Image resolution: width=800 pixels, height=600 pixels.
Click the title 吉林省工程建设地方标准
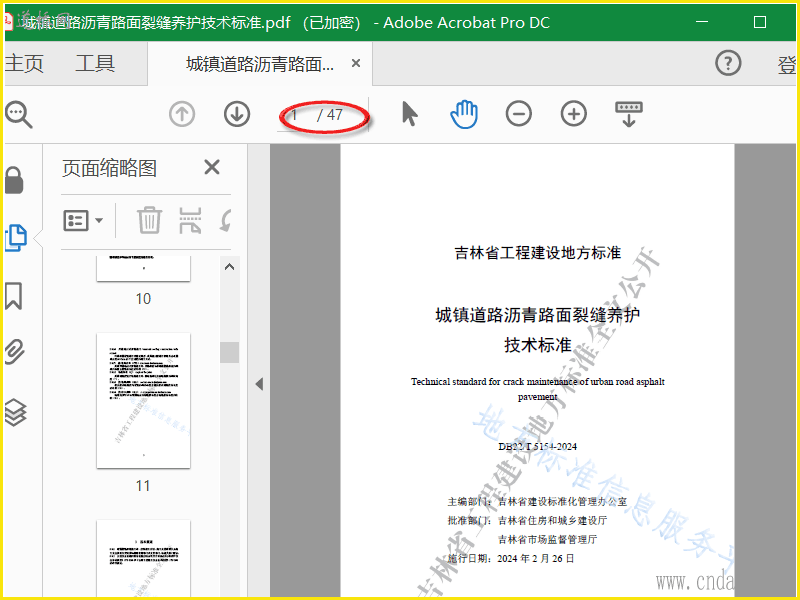point(538,253)
